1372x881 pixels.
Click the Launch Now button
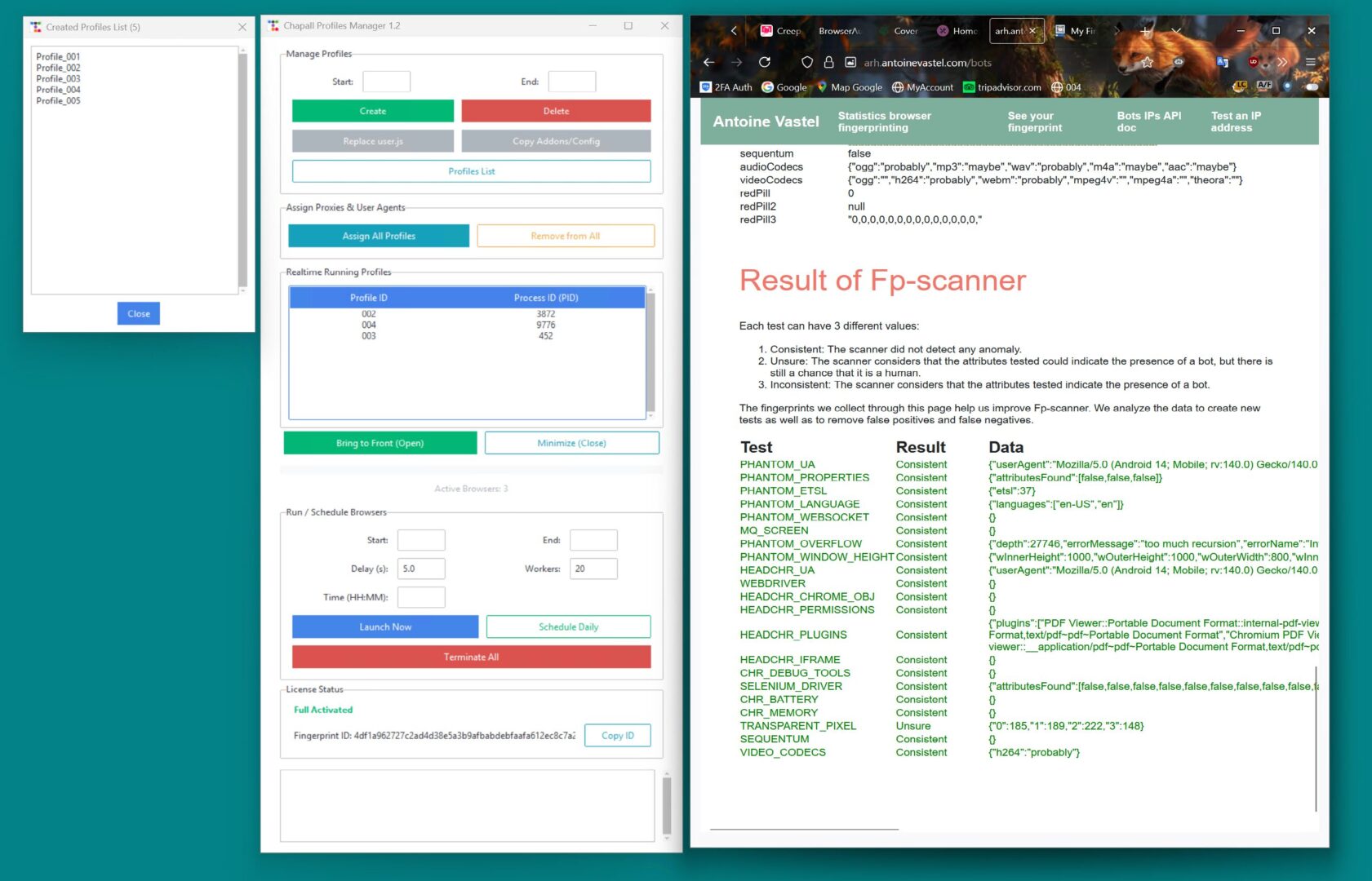[x=385, y=626]
